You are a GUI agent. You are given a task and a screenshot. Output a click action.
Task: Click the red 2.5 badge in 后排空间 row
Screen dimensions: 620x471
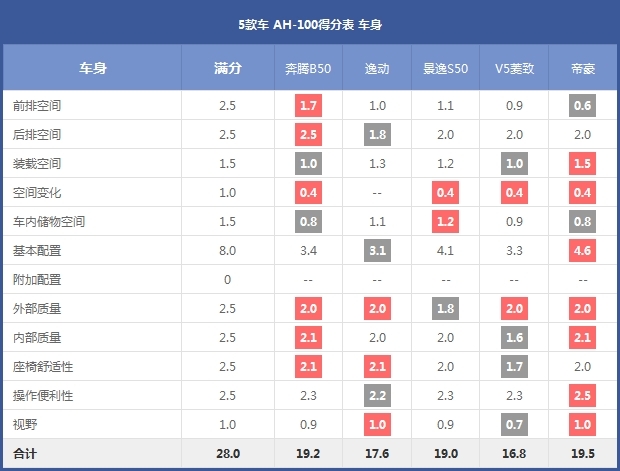[x=308, y=134]
